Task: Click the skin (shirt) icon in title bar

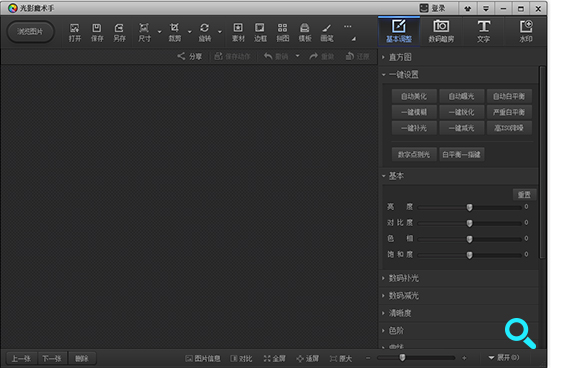Action: tap(468, 9)
